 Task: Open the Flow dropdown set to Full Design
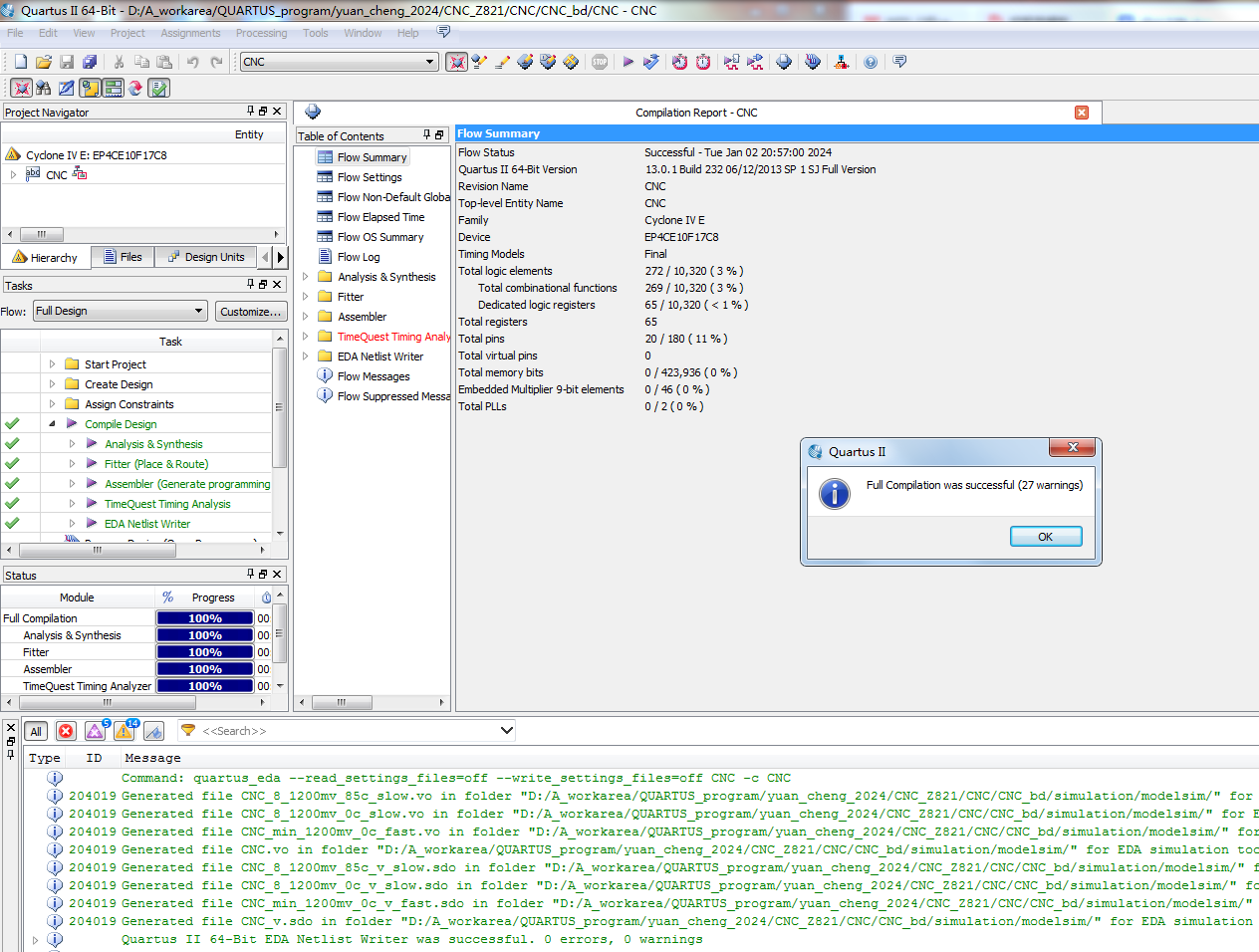click(x=120, y=311)
